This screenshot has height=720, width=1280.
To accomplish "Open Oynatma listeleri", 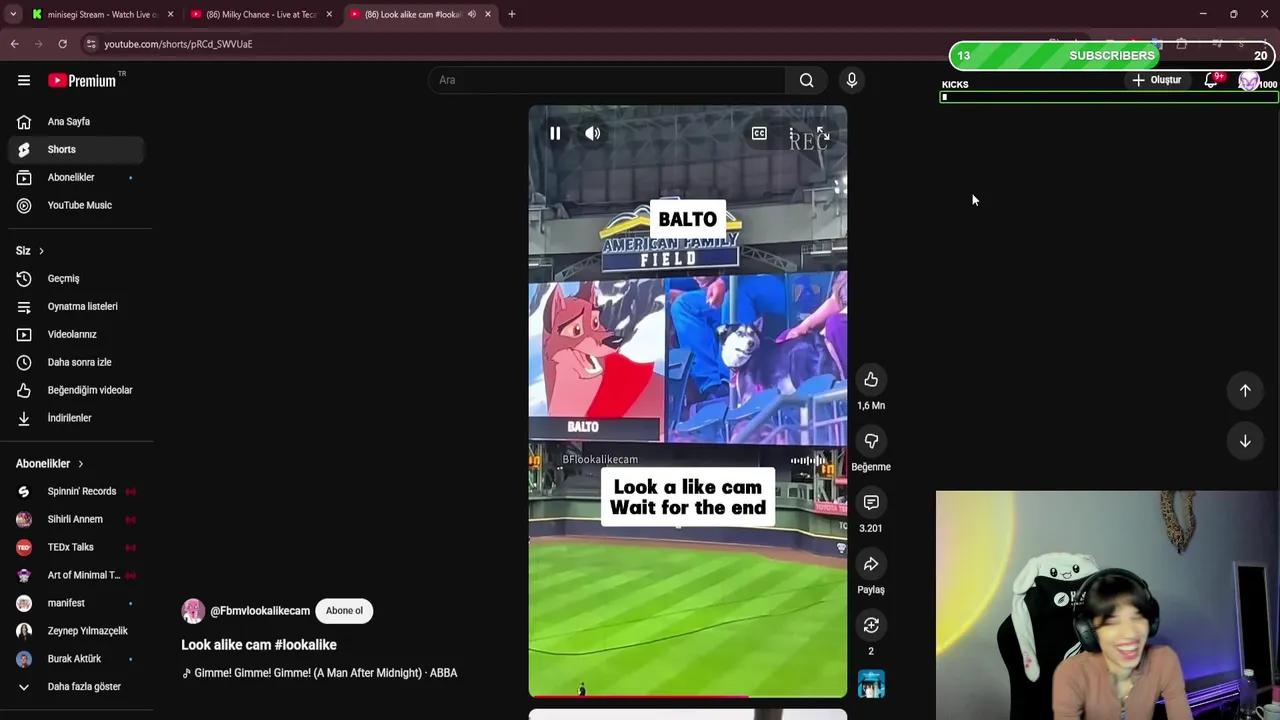I will point(76,306).
